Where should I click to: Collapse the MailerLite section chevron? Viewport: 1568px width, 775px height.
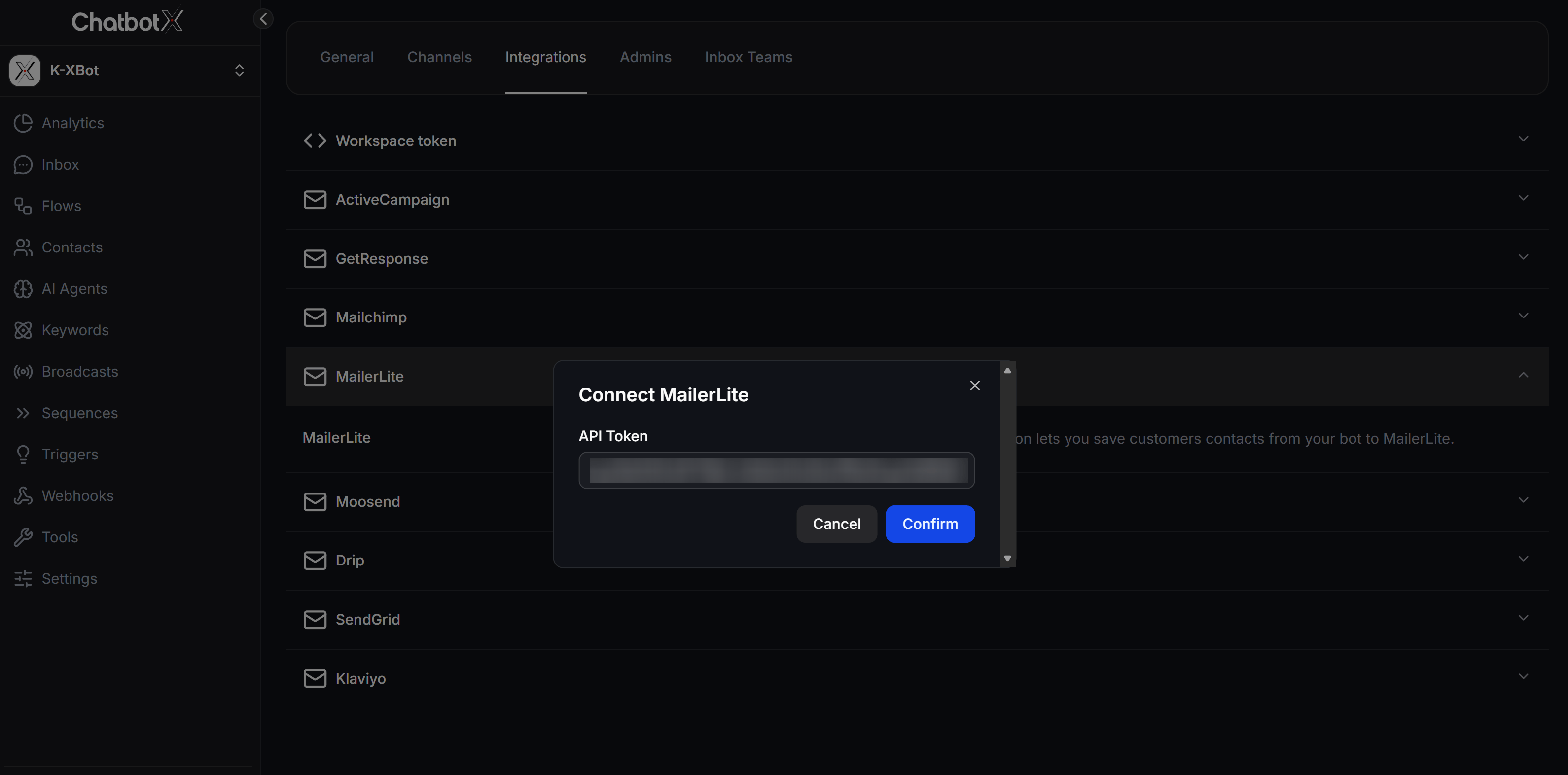coord(1523,375)
